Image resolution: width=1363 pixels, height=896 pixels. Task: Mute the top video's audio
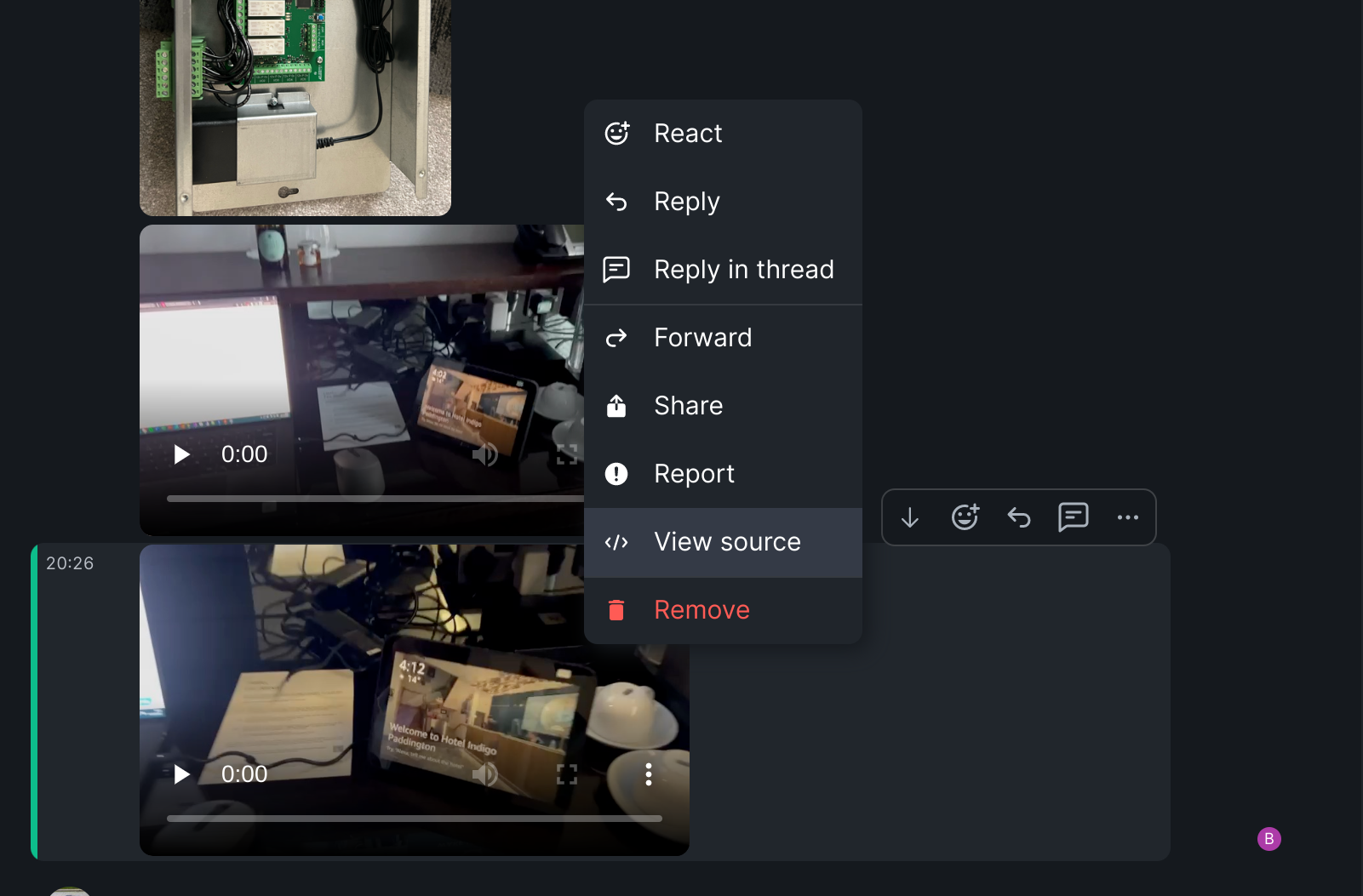click(485, 454)
